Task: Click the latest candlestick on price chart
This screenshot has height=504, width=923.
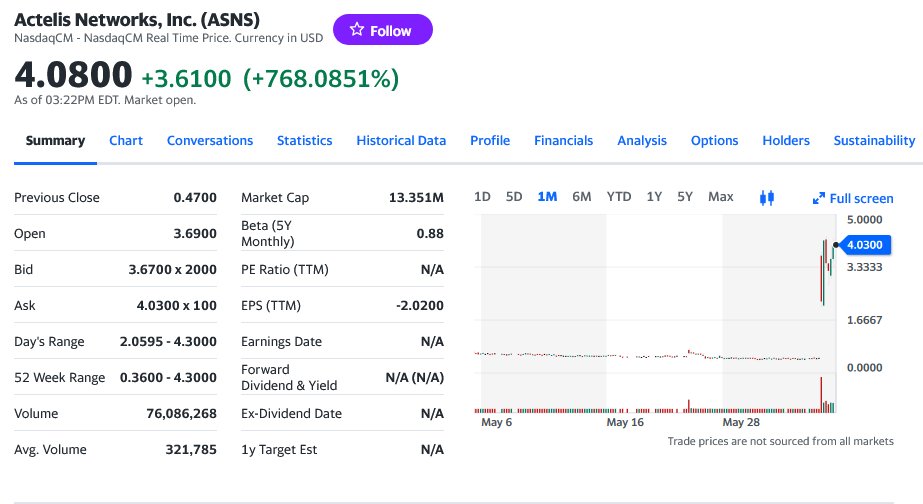Action: (x=833, y=253)
